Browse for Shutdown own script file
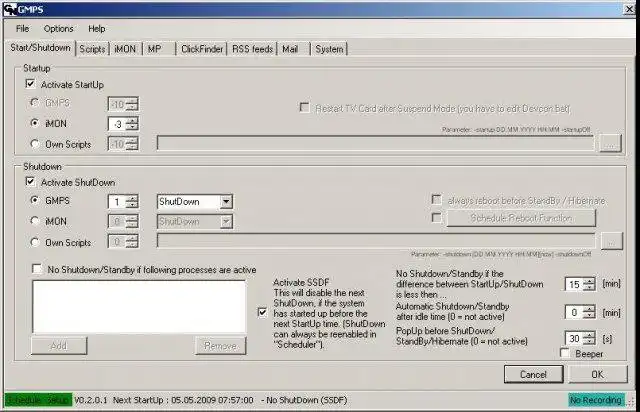The height and width of the screenshot is (412, 640). pos(611,242)
